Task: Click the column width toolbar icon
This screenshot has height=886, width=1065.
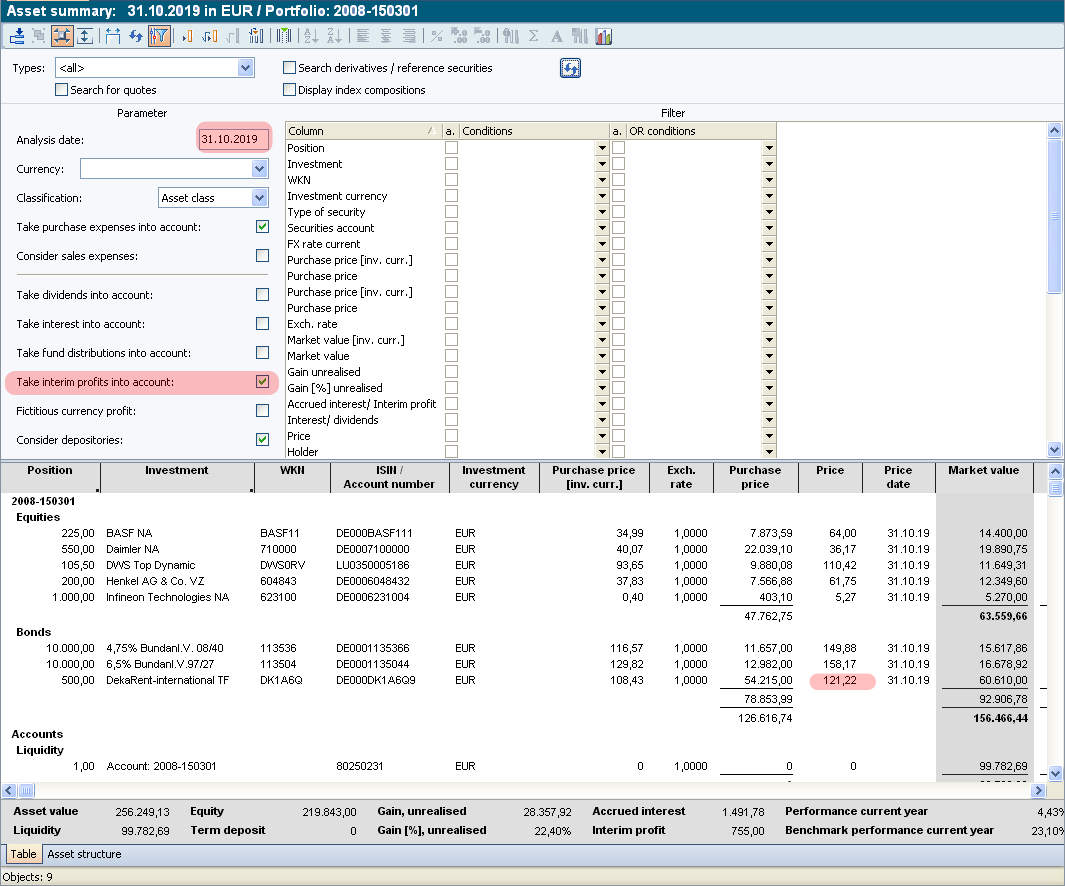Action: (x=112, y=36)
